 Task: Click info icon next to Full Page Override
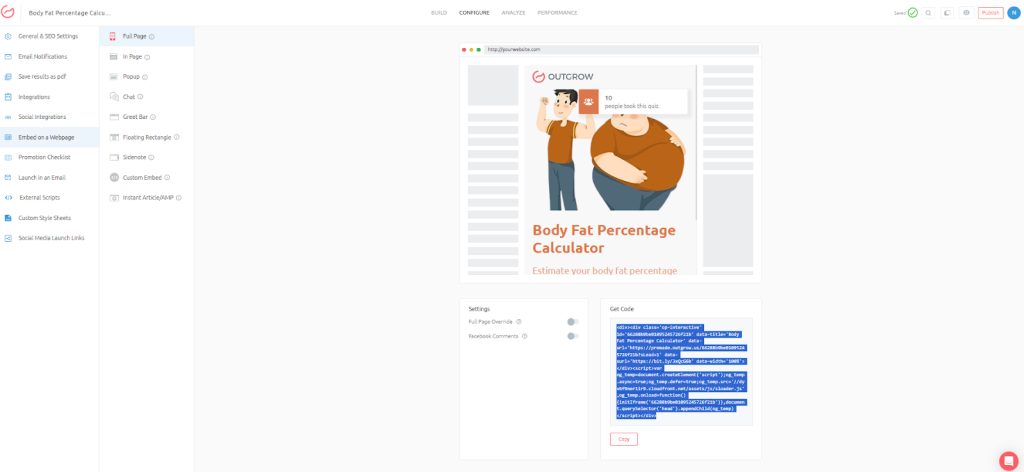point(519,322)
